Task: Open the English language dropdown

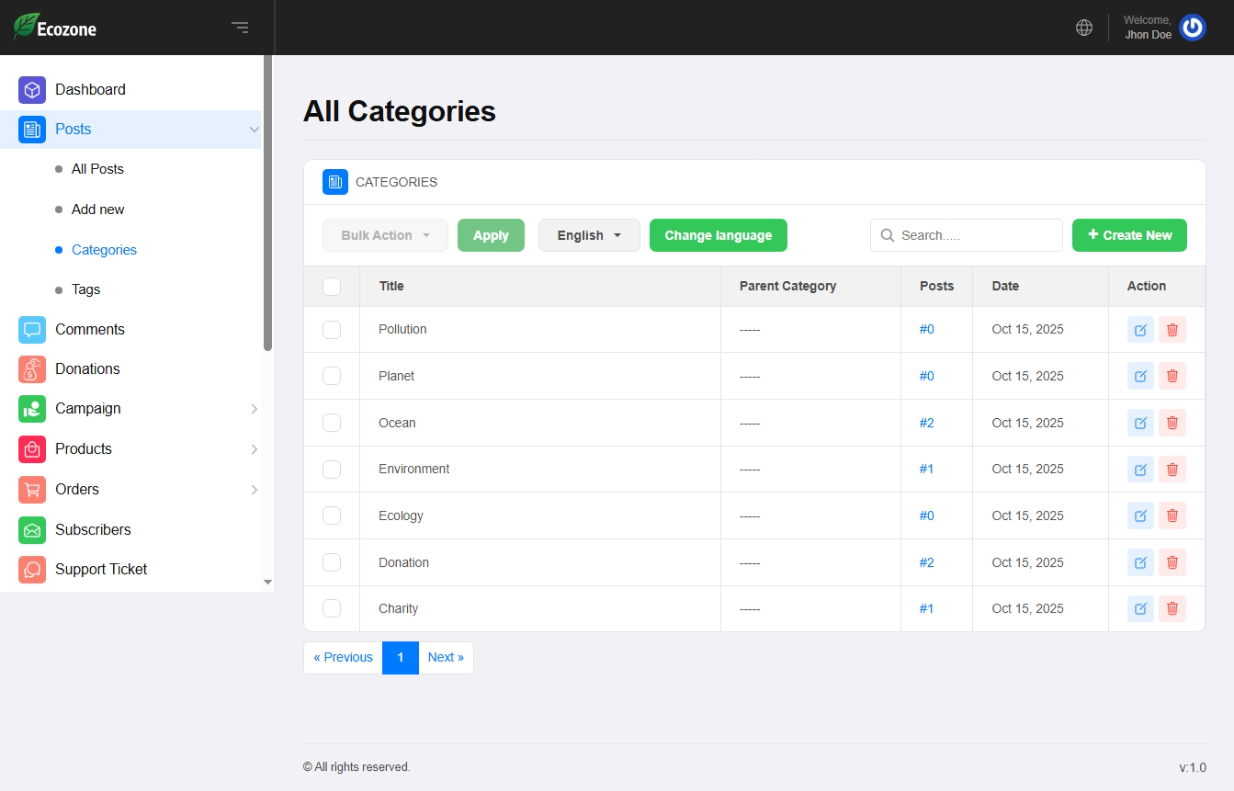Action: [x=589, y=236]
